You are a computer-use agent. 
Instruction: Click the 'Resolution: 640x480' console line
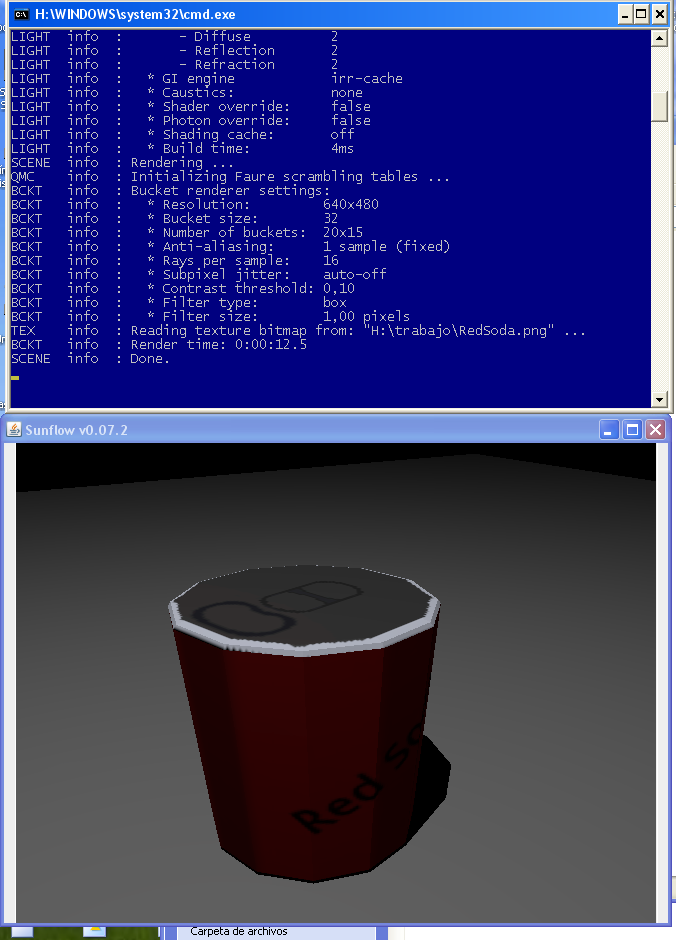(x=195, y=204)
